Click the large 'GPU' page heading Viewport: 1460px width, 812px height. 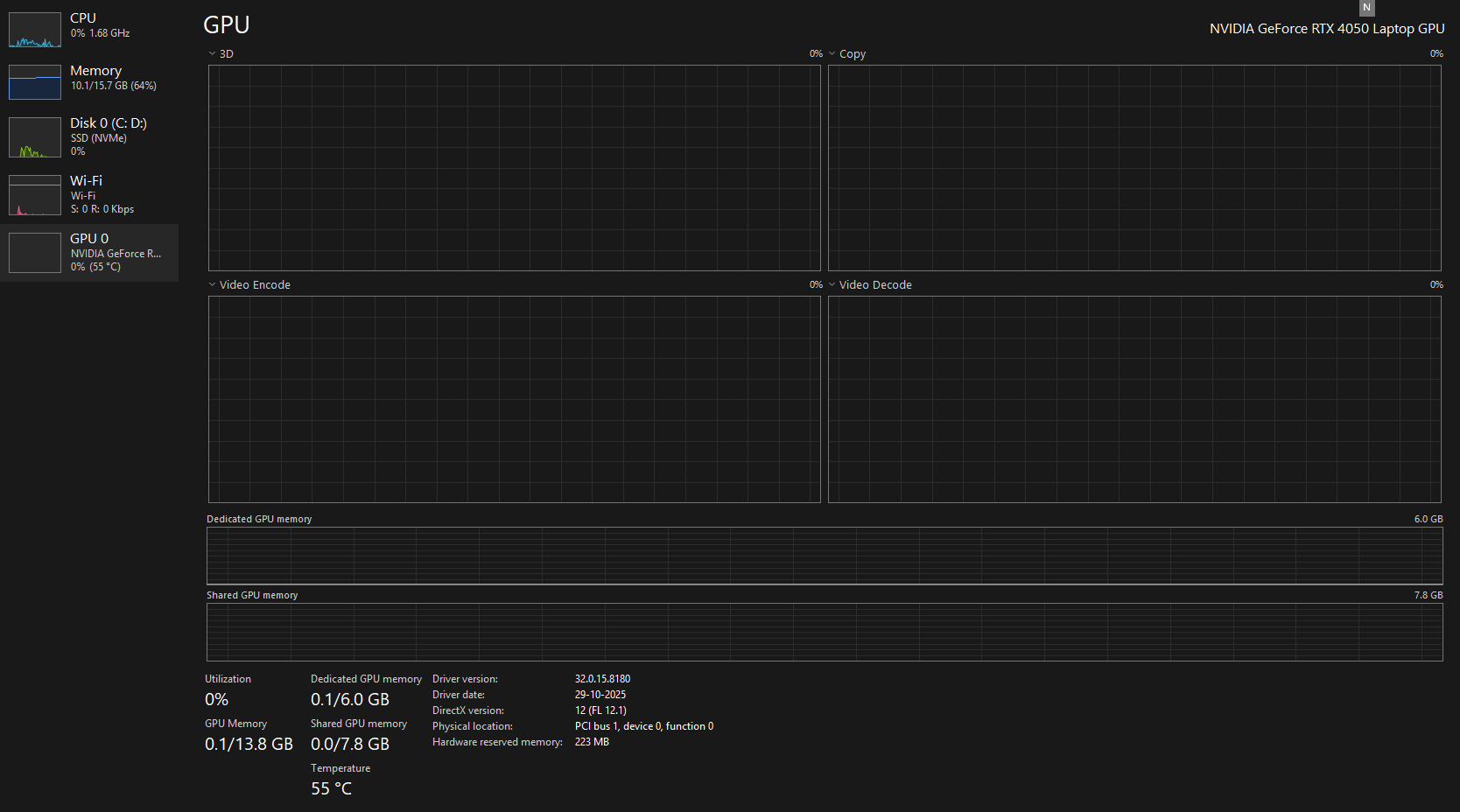pos(227,24)
